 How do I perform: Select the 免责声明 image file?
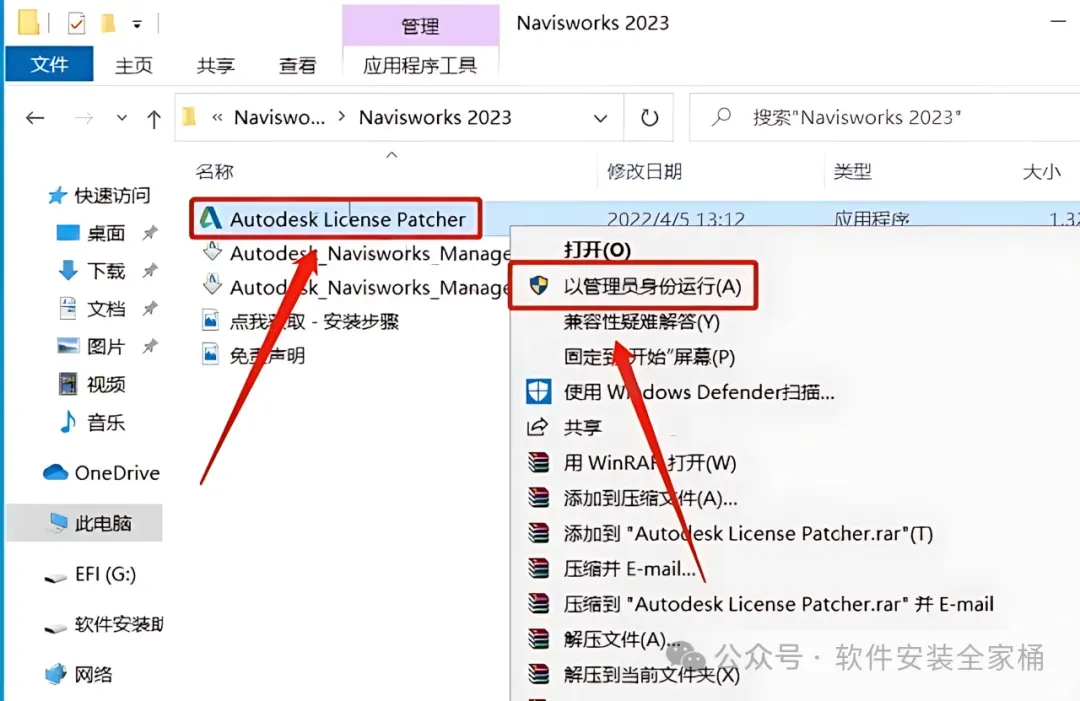[267, 356]
